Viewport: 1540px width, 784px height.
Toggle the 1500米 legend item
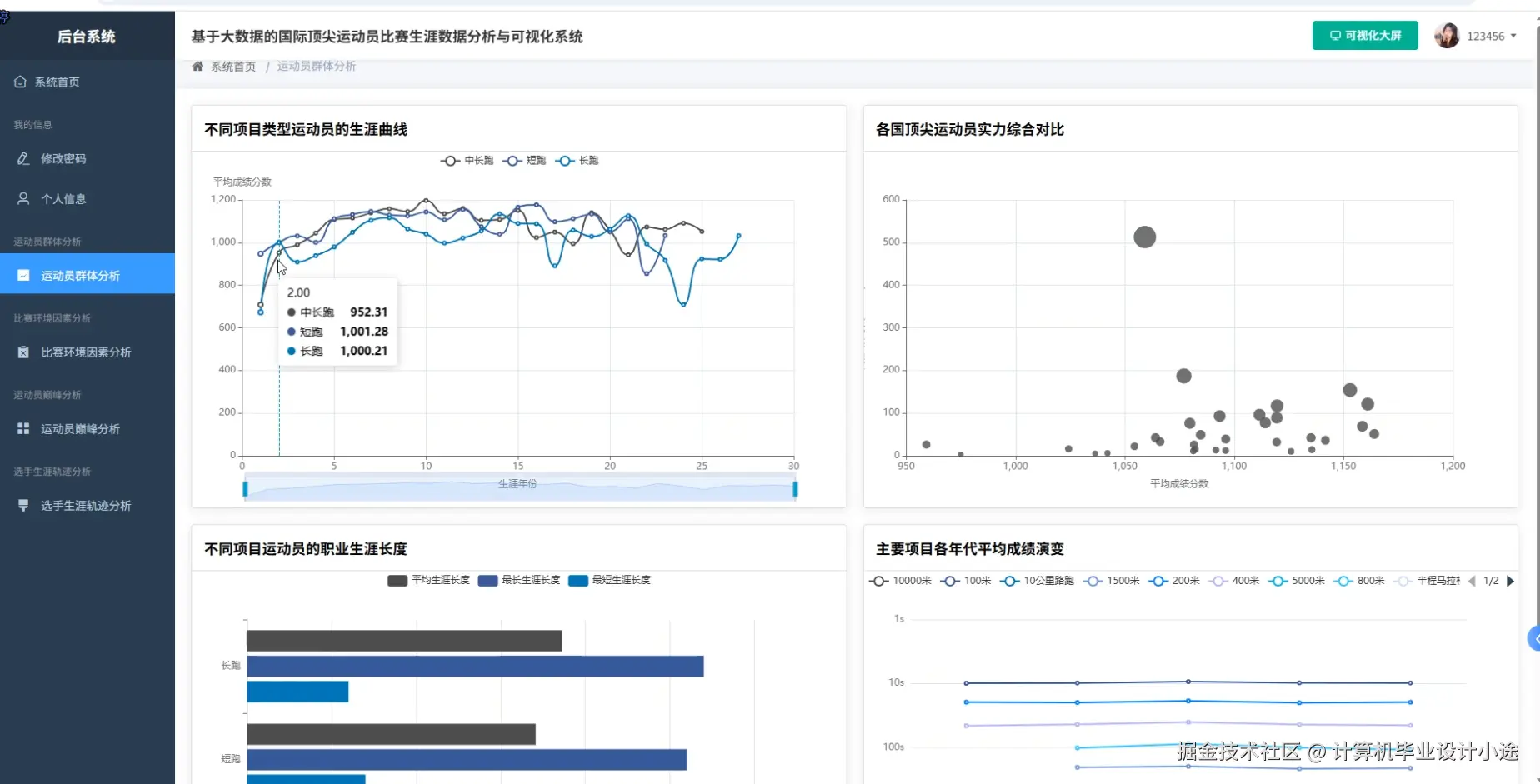click(1112, 581)
